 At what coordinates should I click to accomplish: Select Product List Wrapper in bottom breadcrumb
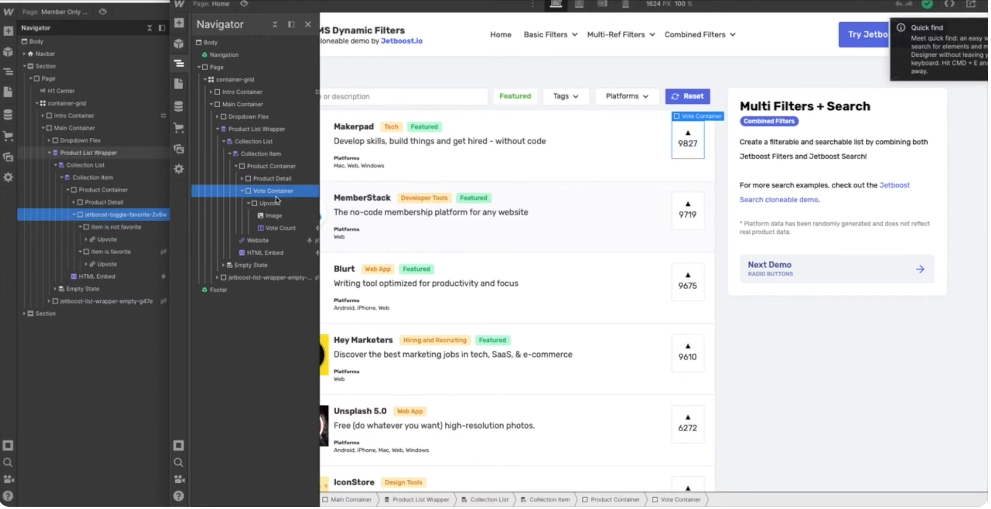pos(416,500)
